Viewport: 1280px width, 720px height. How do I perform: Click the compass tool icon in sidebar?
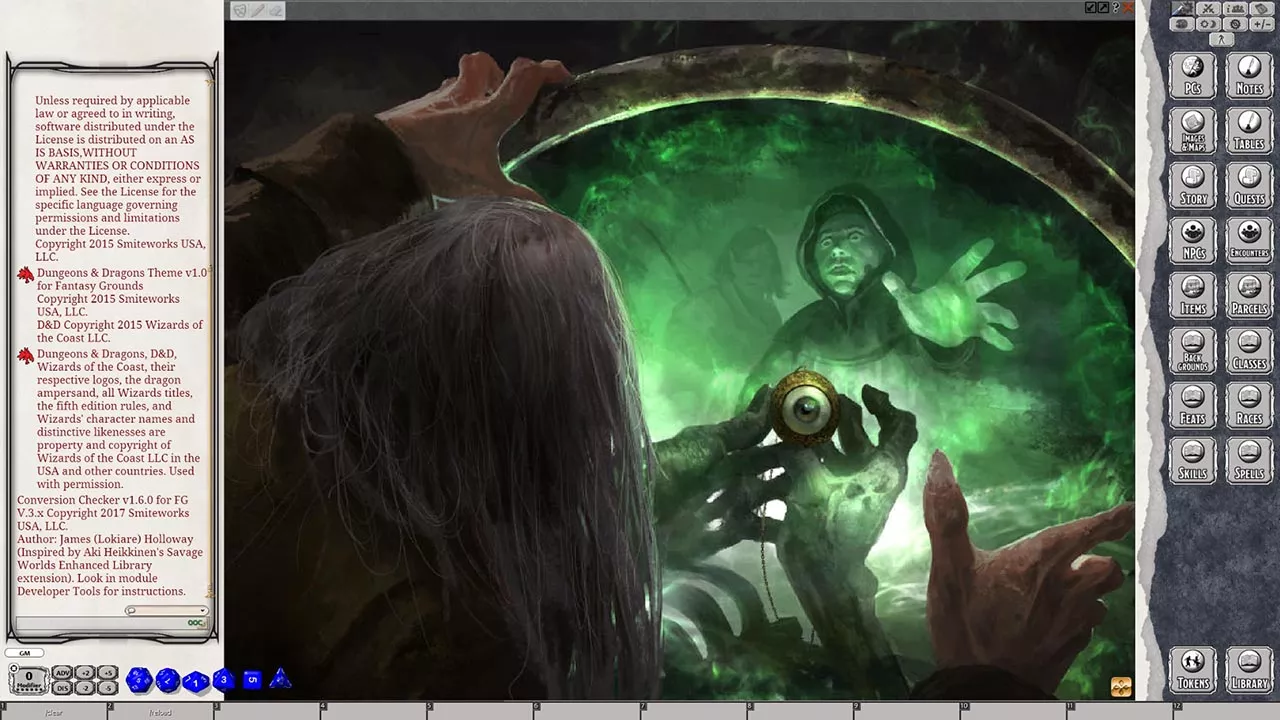tap(1221, 39)
